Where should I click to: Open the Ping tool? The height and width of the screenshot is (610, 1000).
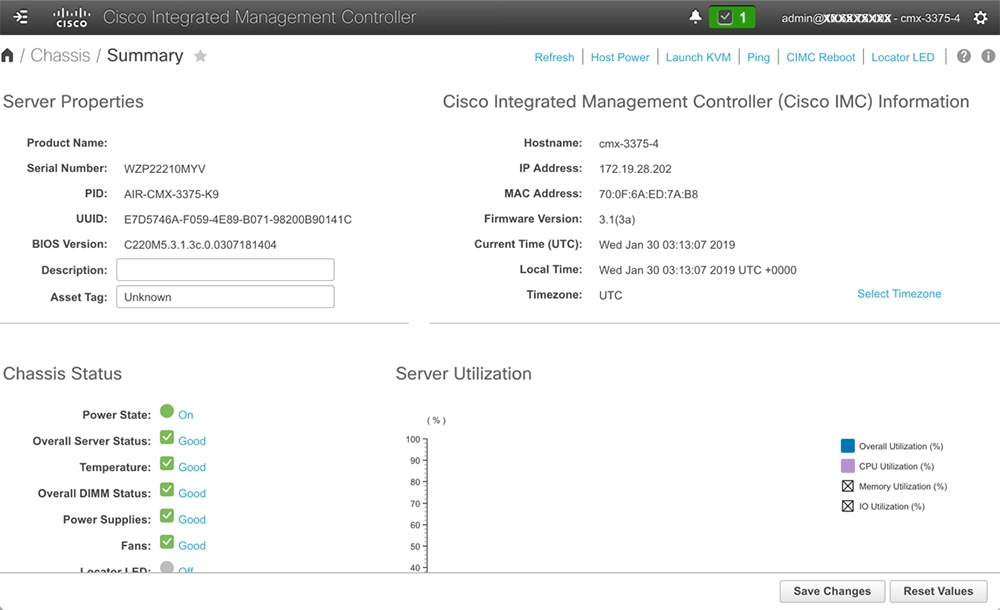[x=758, y=57]
